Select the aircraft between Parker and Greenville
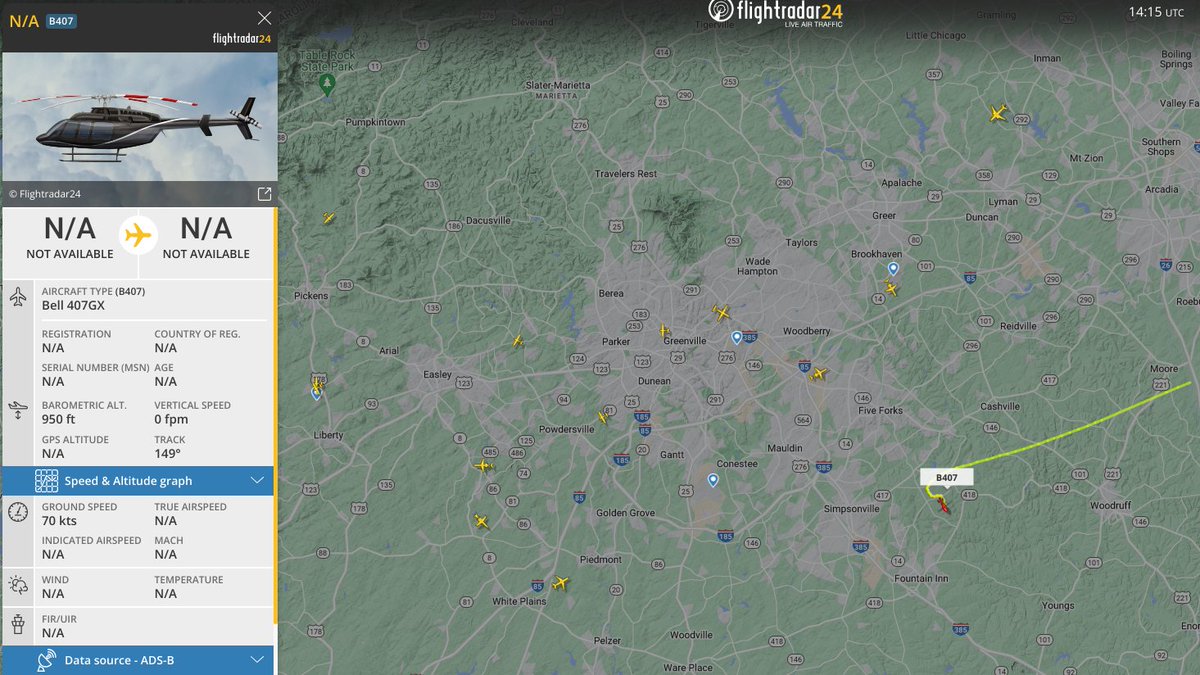This screenshot has height=675, width=1200. (x=663, y=330)
